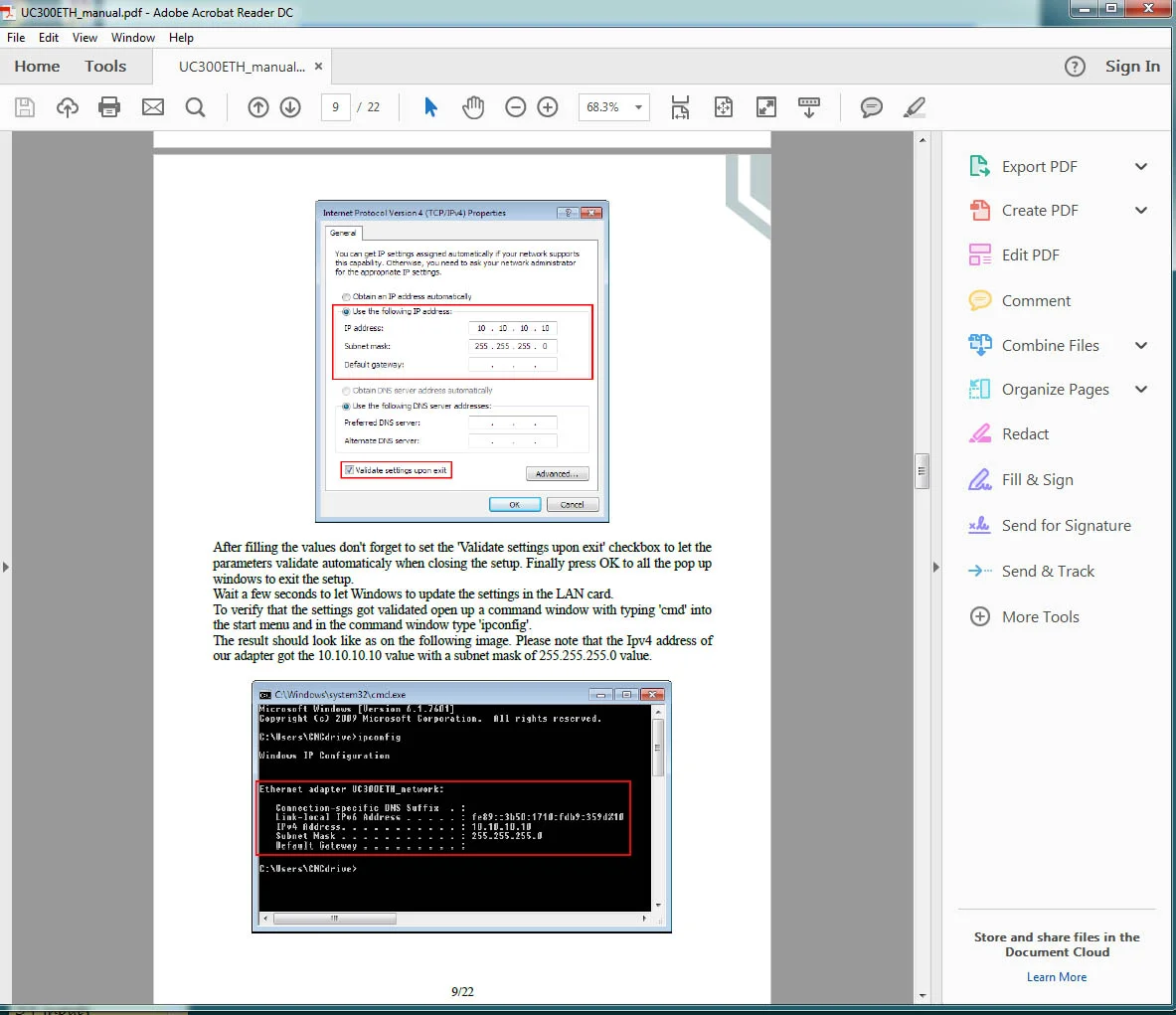The height and width of the screenshot is (1015, 1176).
Task: Enter full screen mode icon
Action: [766, 107]
